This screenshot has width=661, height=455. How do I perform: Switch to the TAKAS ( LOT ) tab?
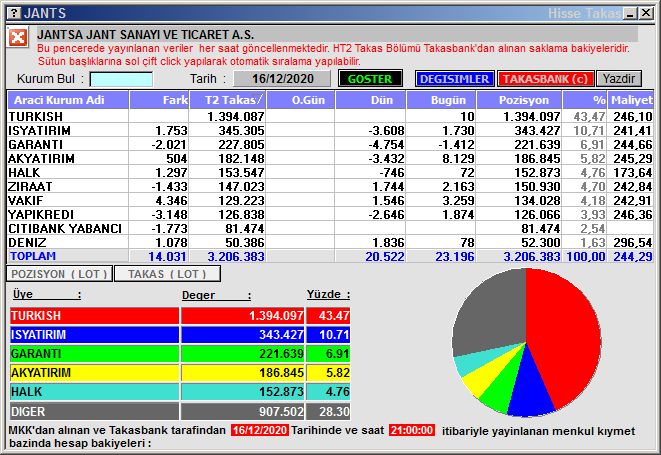point(167,274)
